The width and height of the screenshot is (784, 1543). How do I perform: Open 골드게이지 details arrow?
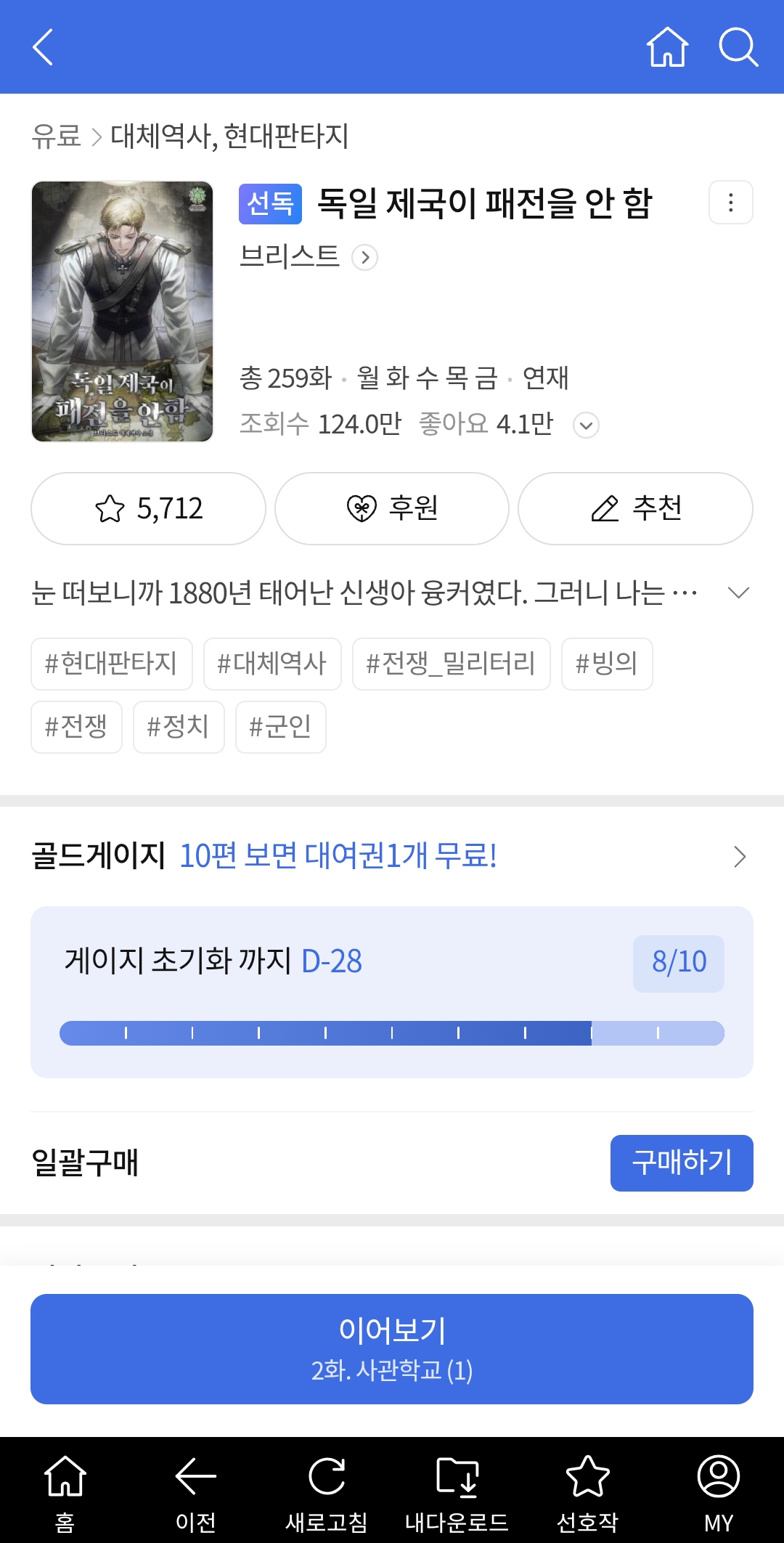pyautogui.click(x=739, y=857)
